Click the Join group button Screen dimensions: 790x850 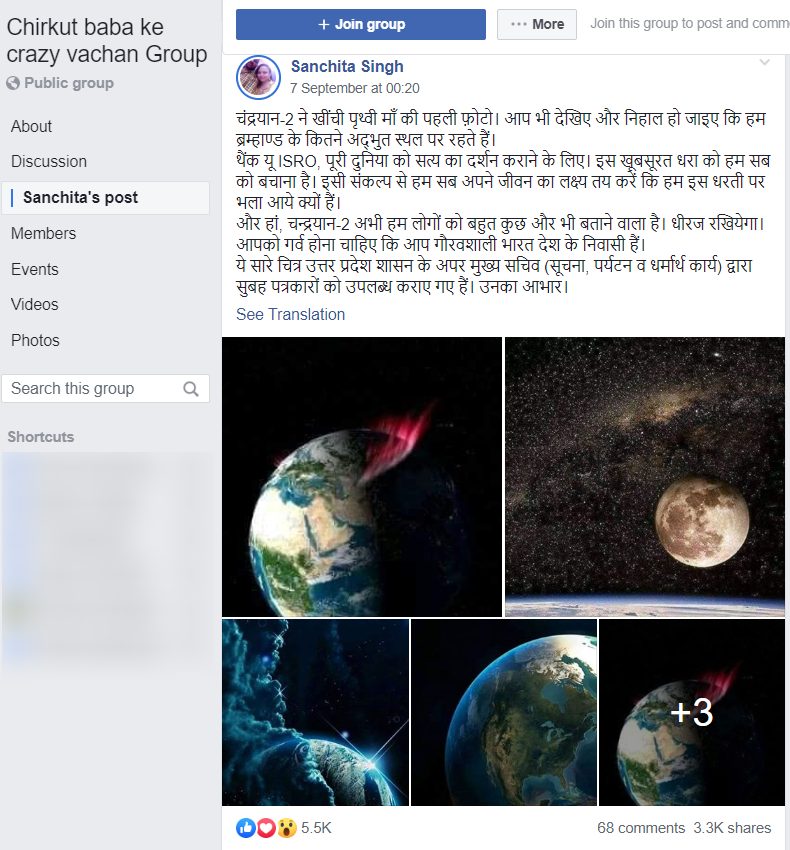coord(361,24)
